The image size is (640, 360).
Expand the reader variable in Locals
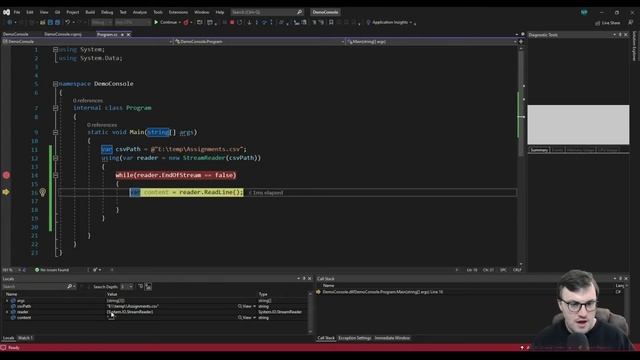(7, 312)
